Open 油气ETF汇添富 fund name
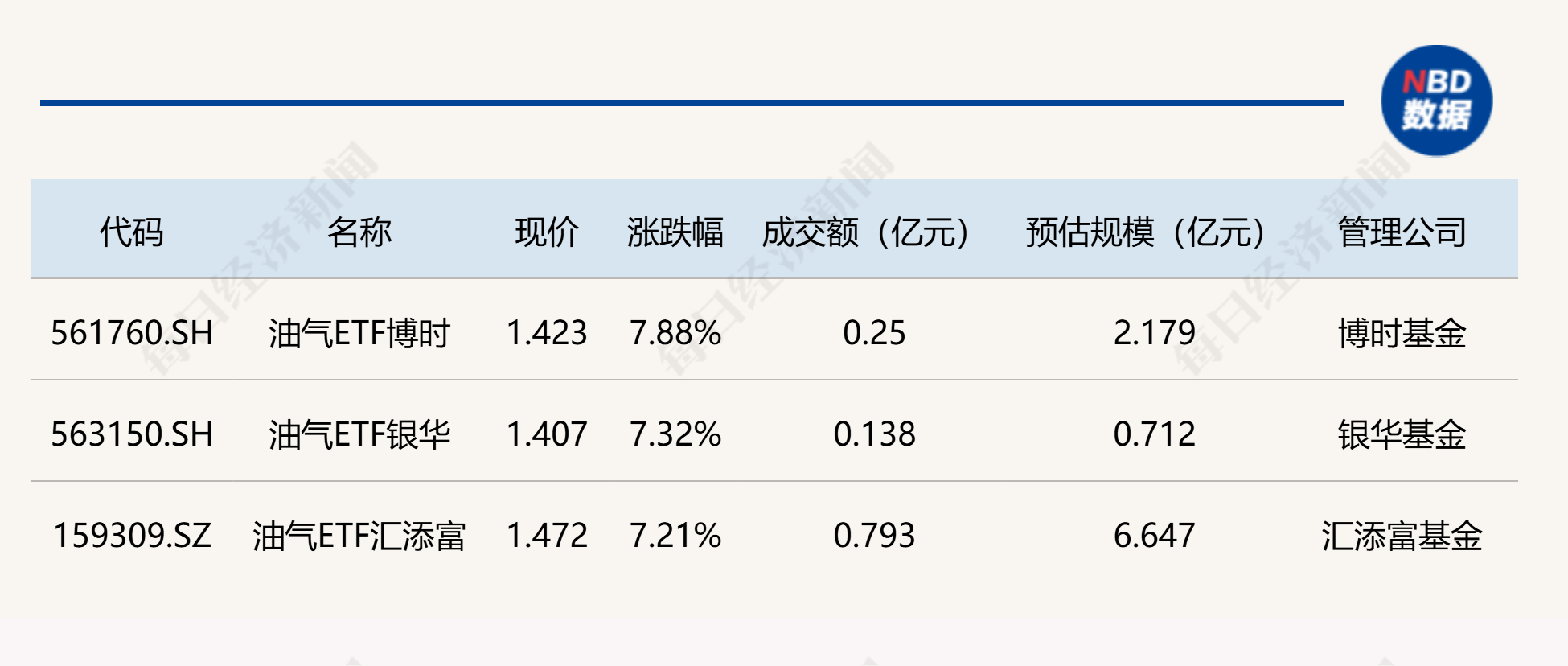 [359, 536]
